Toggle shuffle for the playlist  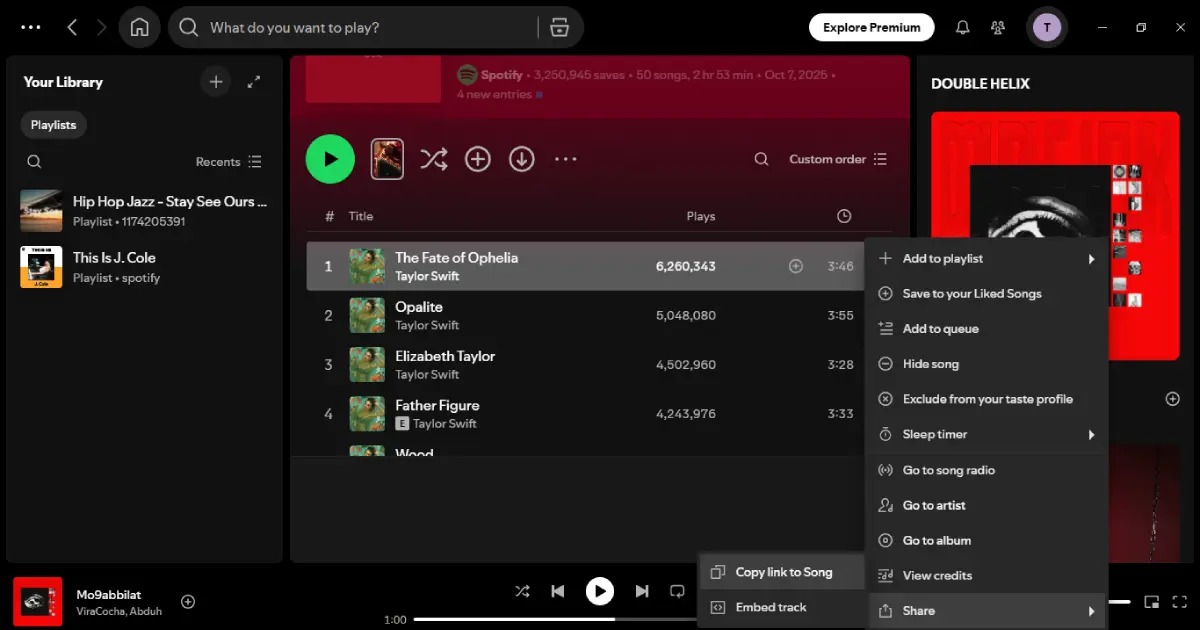(434, 158)
